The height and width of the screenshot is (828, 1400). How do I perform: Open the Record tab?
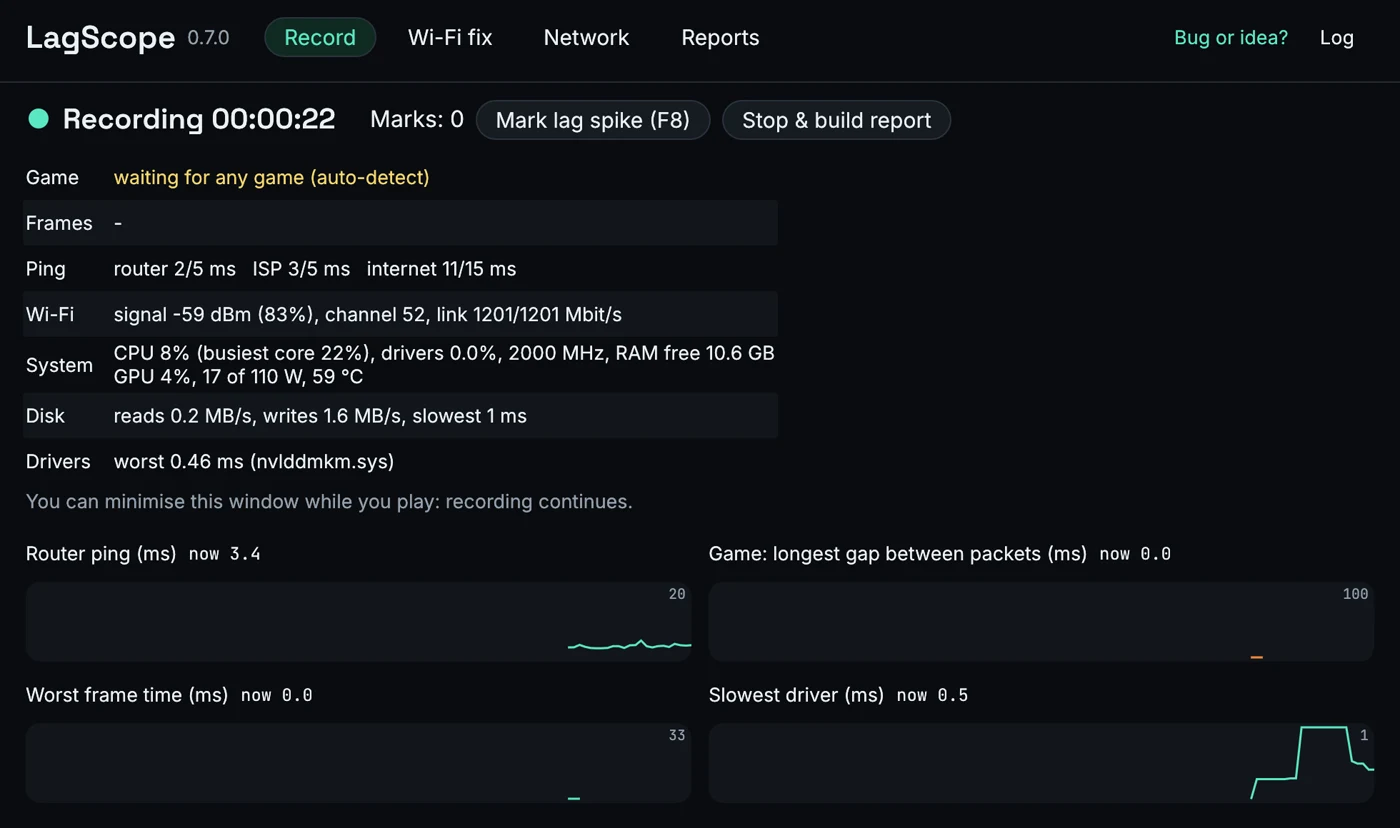(320, 37)
